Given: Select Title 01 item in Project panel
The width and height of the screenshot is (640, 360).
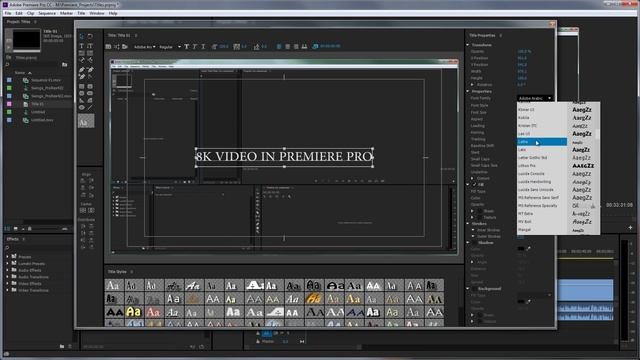Looking at the screenshot, I should pyautogui.click(x=38, y=104).
